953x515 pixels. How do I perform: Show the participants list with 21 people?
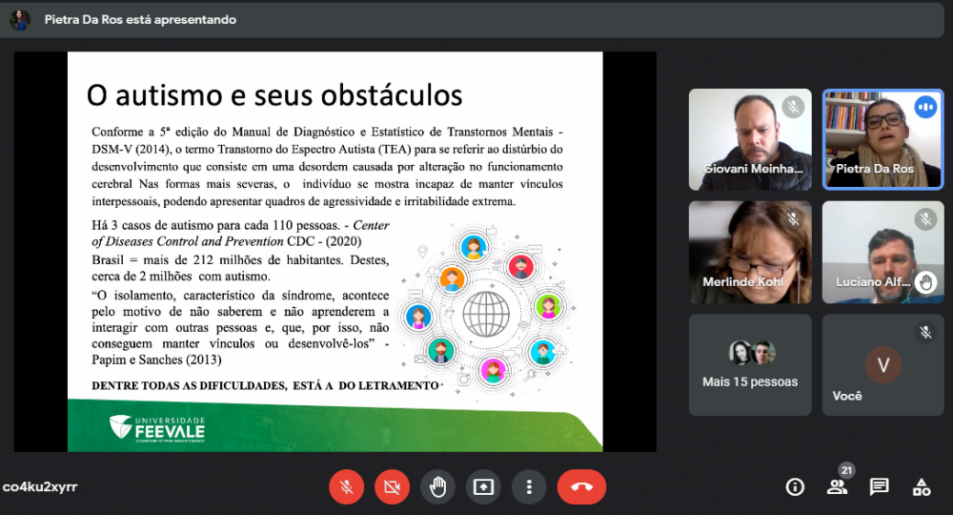pyautogui.click(x=837, y=487)
